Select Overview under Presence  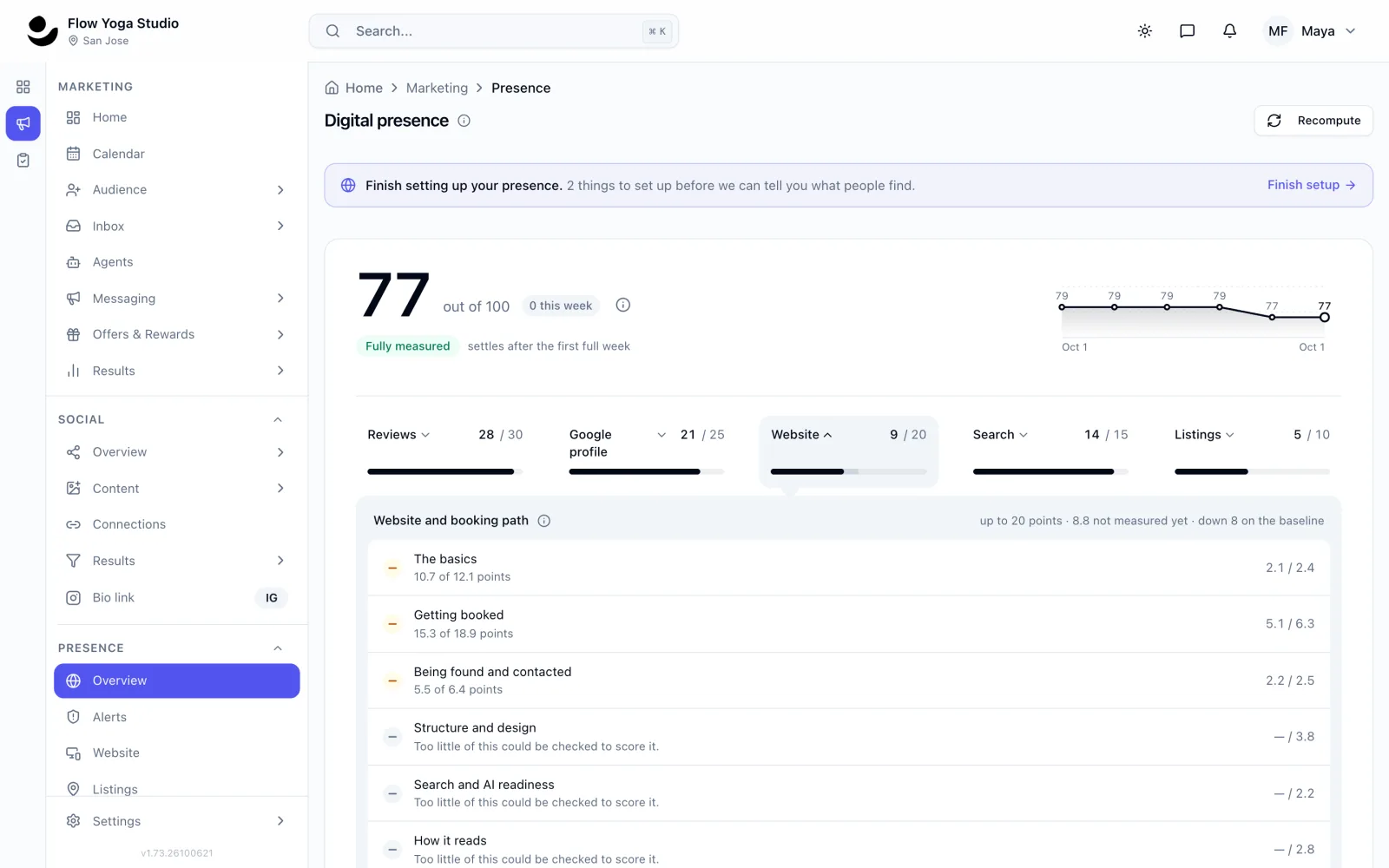point(176,681)
